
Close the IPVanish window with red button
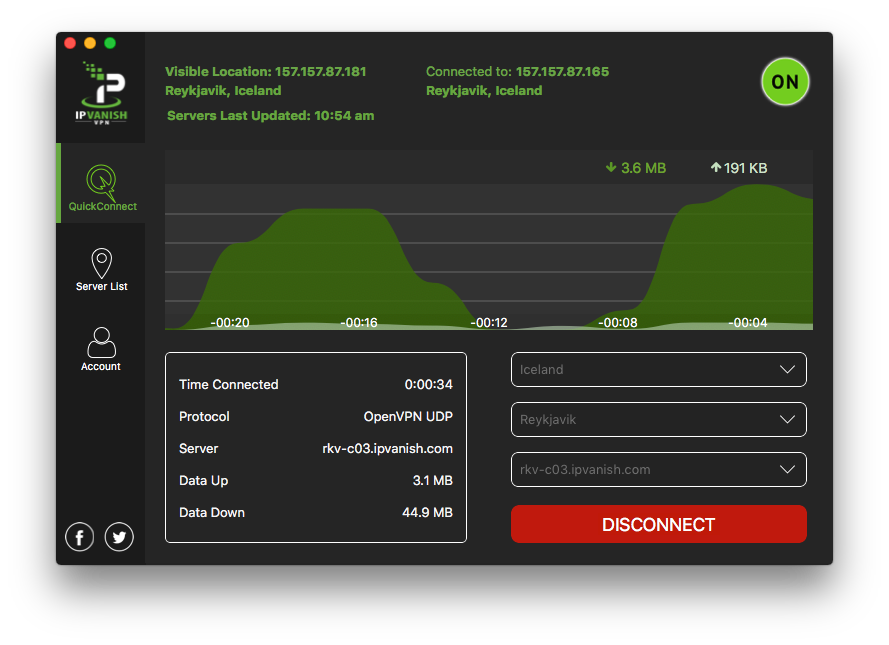pos(70,43)
